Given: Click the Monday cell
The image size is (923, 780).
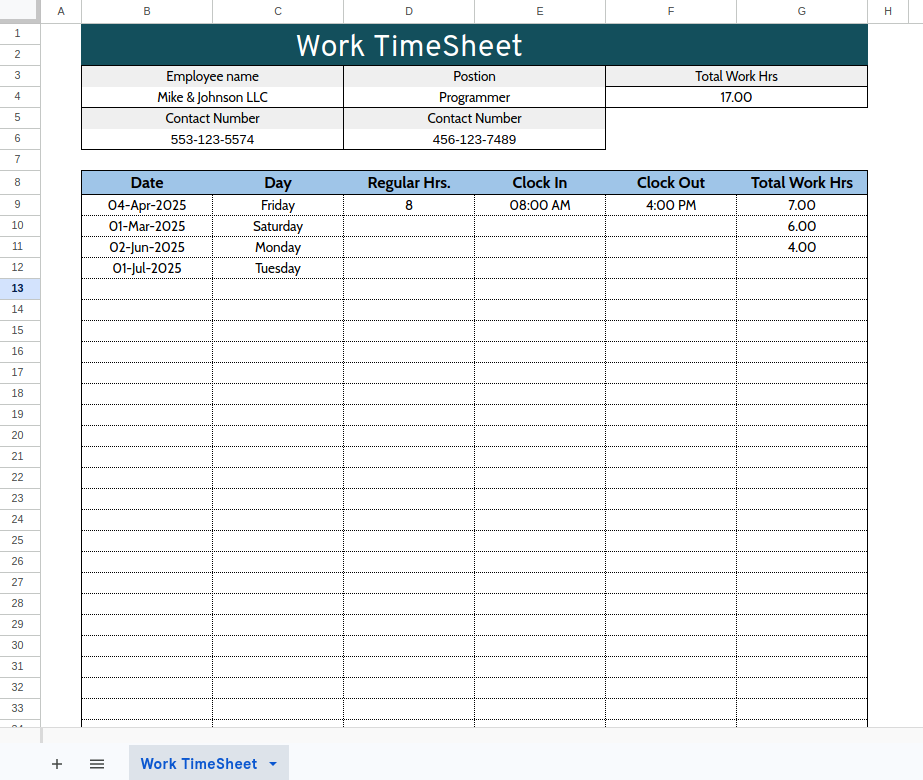Looking at the screenshot, I should pyautogui.click(x=278, y=247).
